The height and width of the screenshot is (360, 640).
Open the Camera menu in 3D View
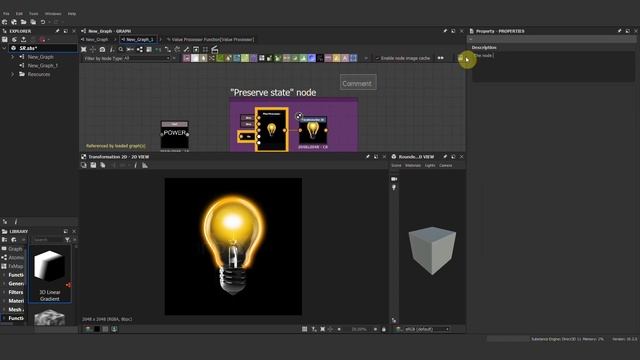coord(445,165)
